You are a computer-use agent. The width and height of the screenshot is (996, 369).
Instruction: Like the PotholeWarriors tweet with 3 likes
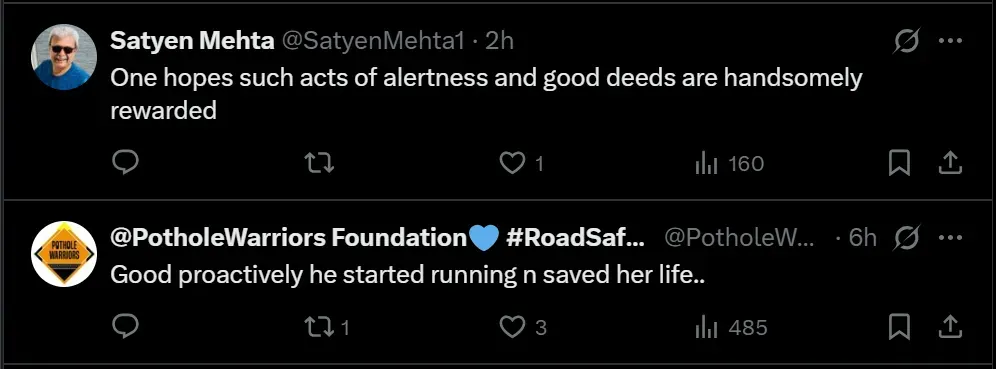point(523,328)
